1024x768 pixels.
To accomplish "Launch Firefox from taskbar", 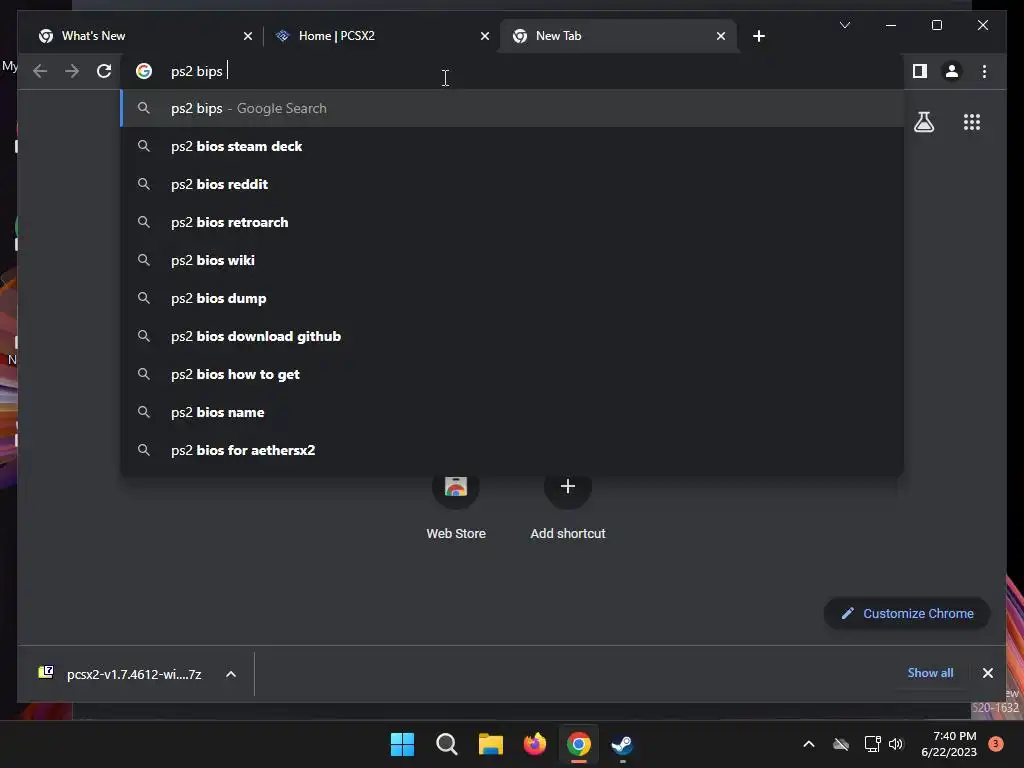I will 535,744.
